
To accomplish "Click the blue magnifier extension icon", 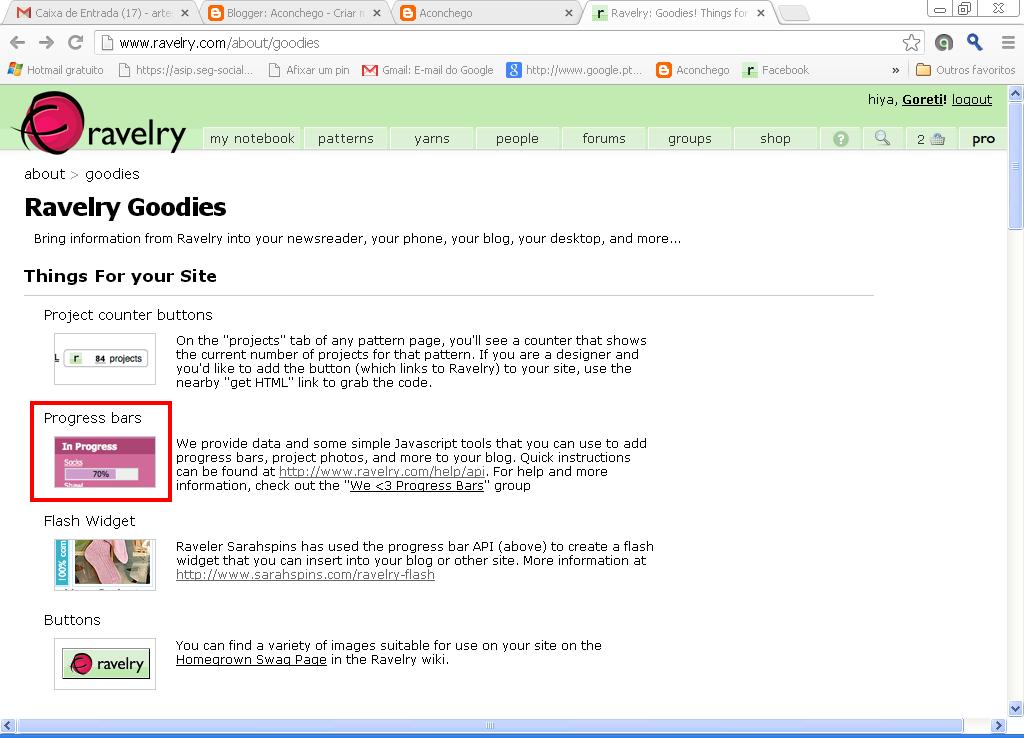I will 975,43.
